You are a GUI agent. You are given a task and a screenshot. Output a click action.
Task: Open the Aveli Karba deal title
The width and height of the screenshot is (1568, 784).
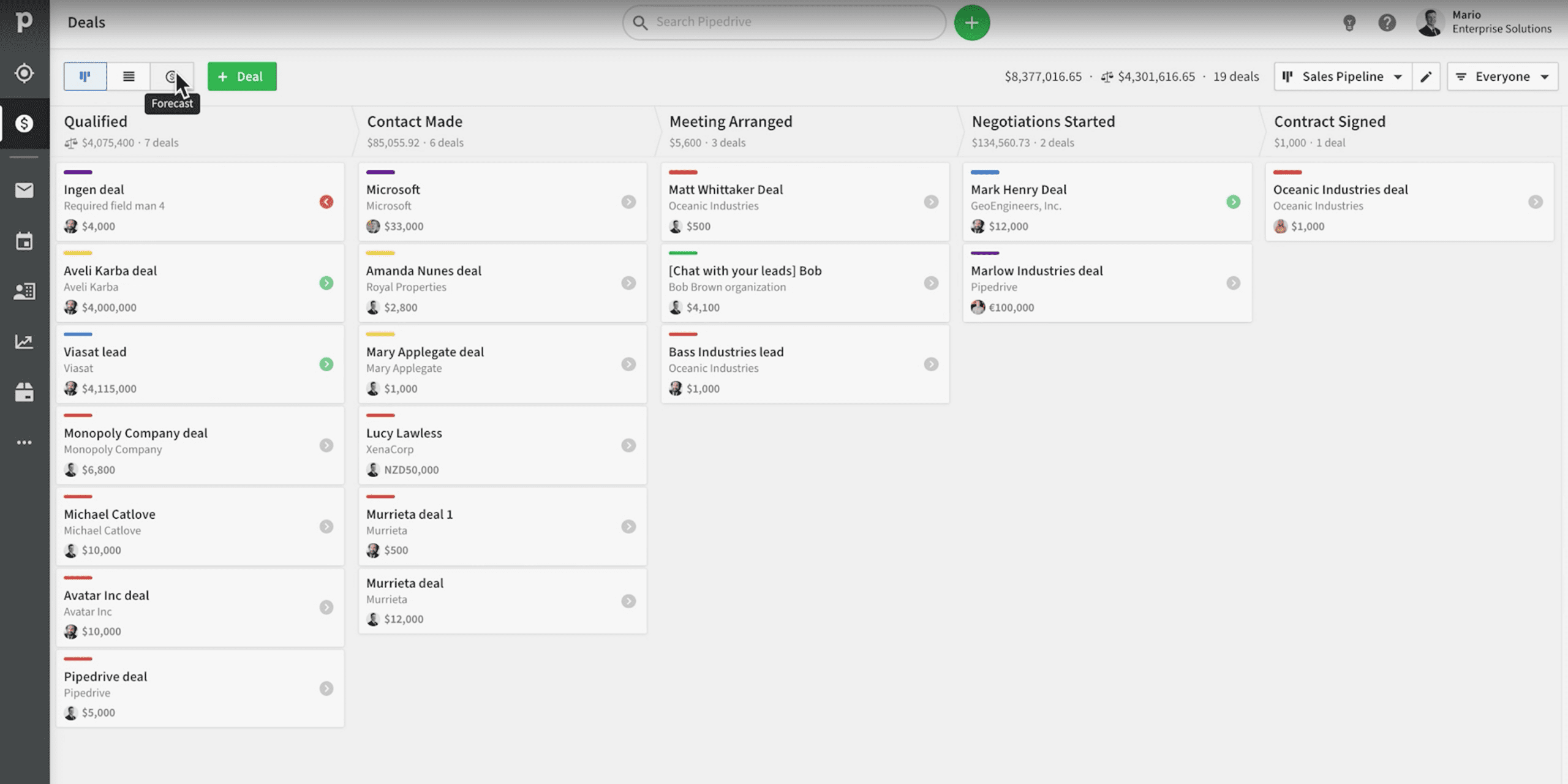[110, 271]
